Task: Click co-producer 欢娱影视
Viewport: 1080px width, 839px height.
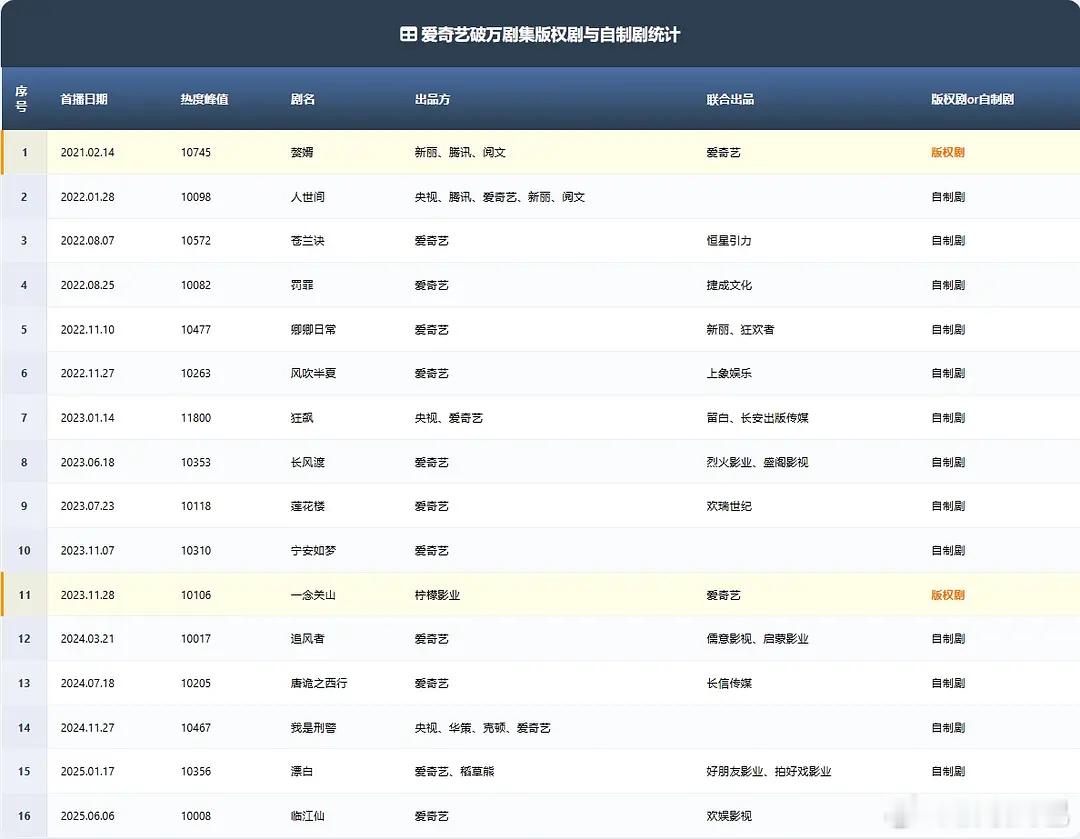Action: coord(729,816)
